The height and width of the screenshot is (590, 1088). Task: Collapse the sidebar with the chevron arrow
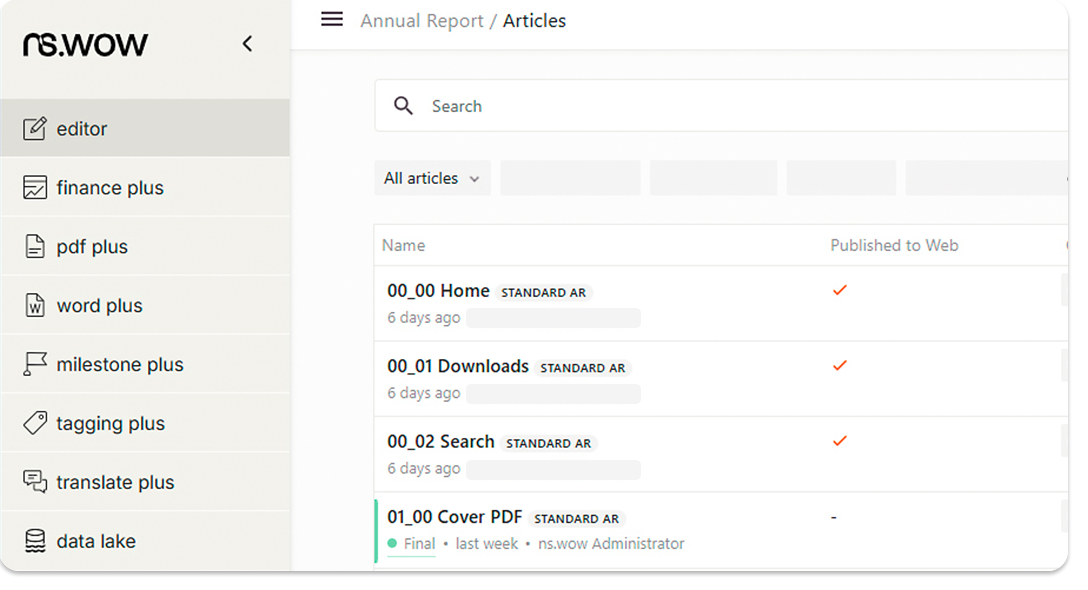[x=247, y=44]
